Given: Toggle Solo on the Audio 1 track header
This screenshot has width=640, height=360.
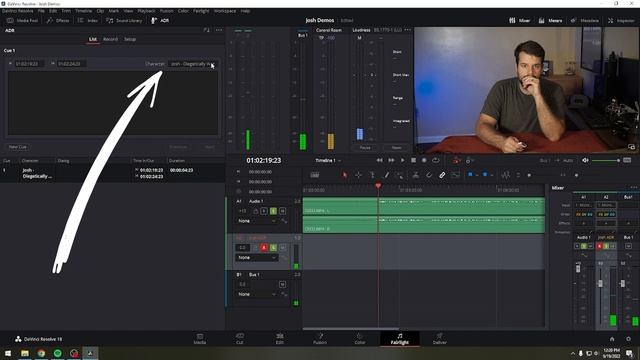Looking at the screenshot, I should [x=273, y=211].
